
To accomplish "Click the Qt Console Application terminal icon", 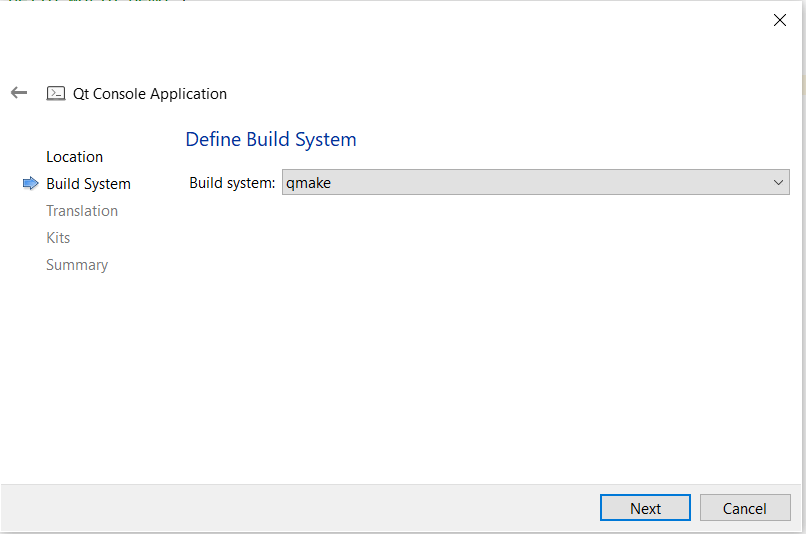I will coord(56,94).
